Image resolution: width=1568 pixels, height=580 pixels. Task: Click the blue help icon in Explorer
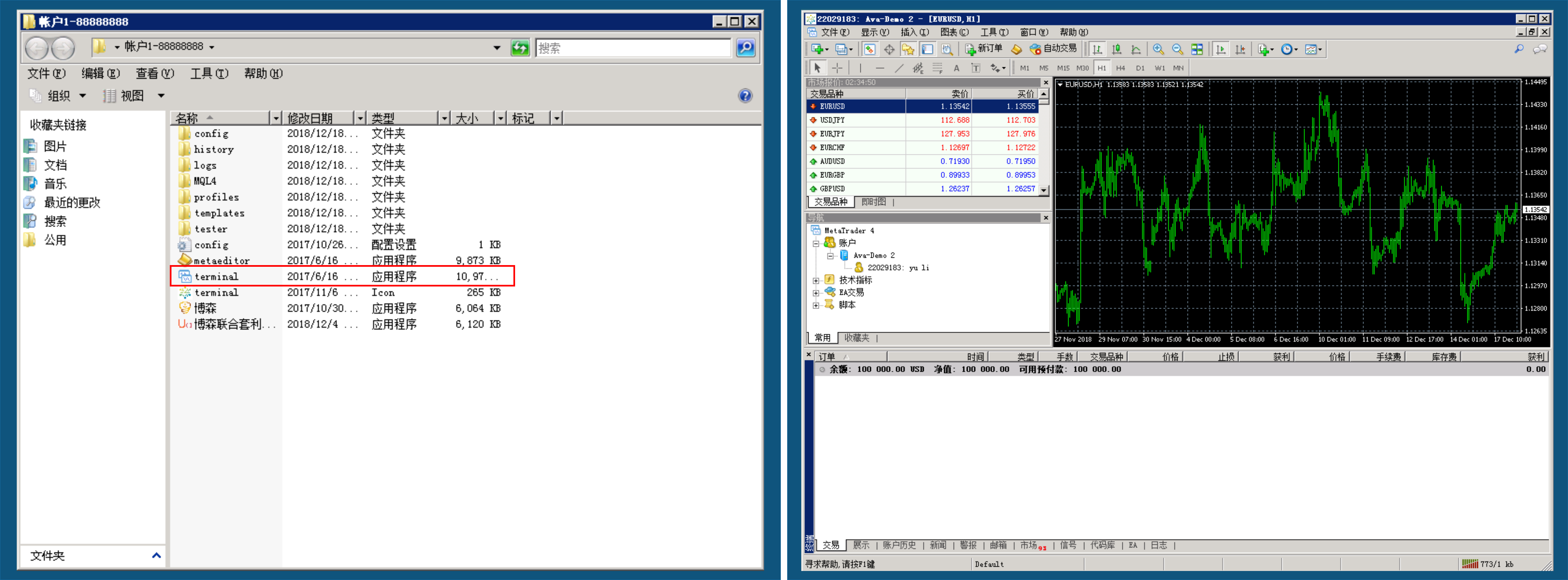coord(745,96)
